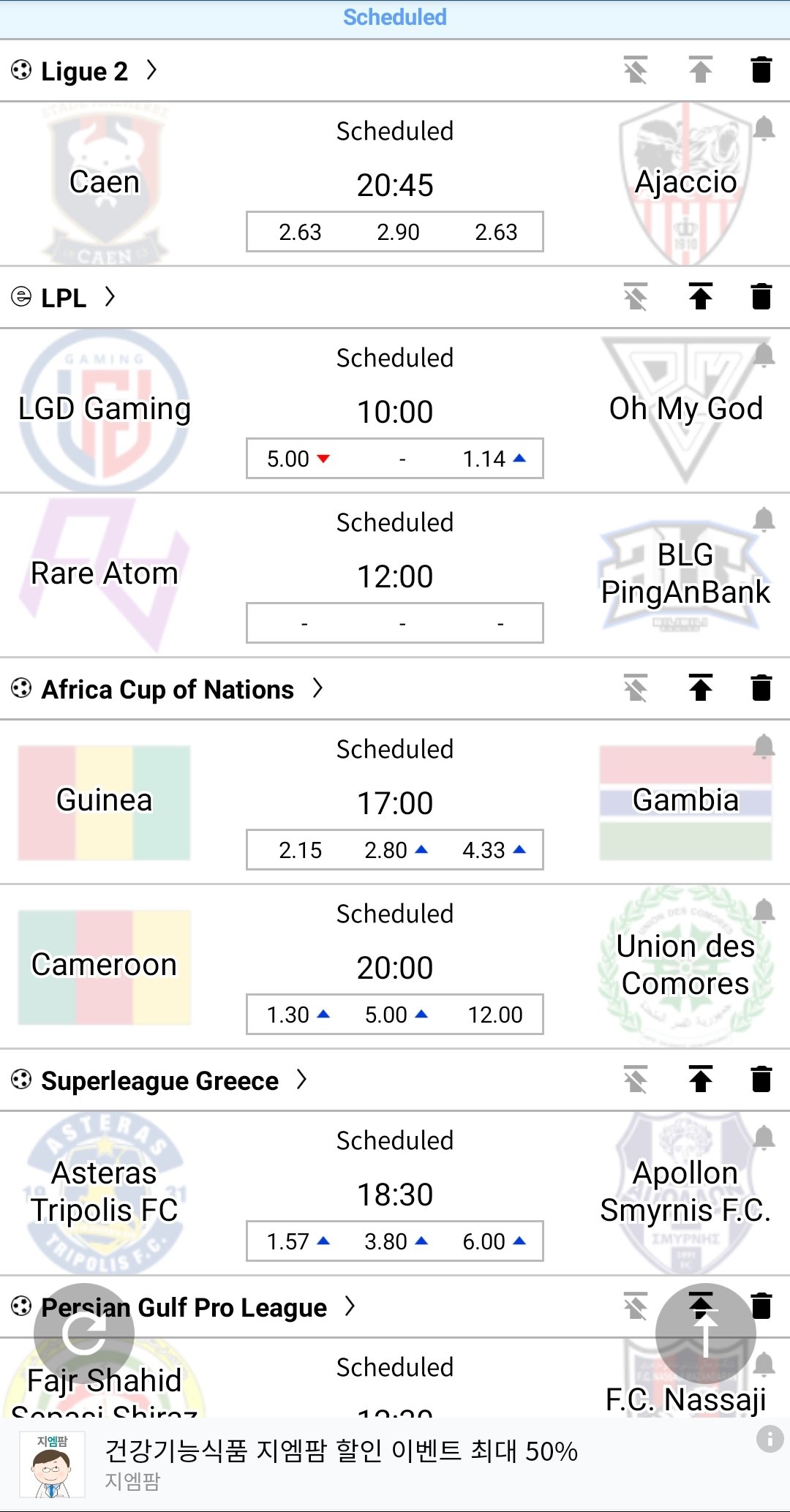
Task: Click the circular refresh button
Action: pyautogui.click(x=83, y=1333)
